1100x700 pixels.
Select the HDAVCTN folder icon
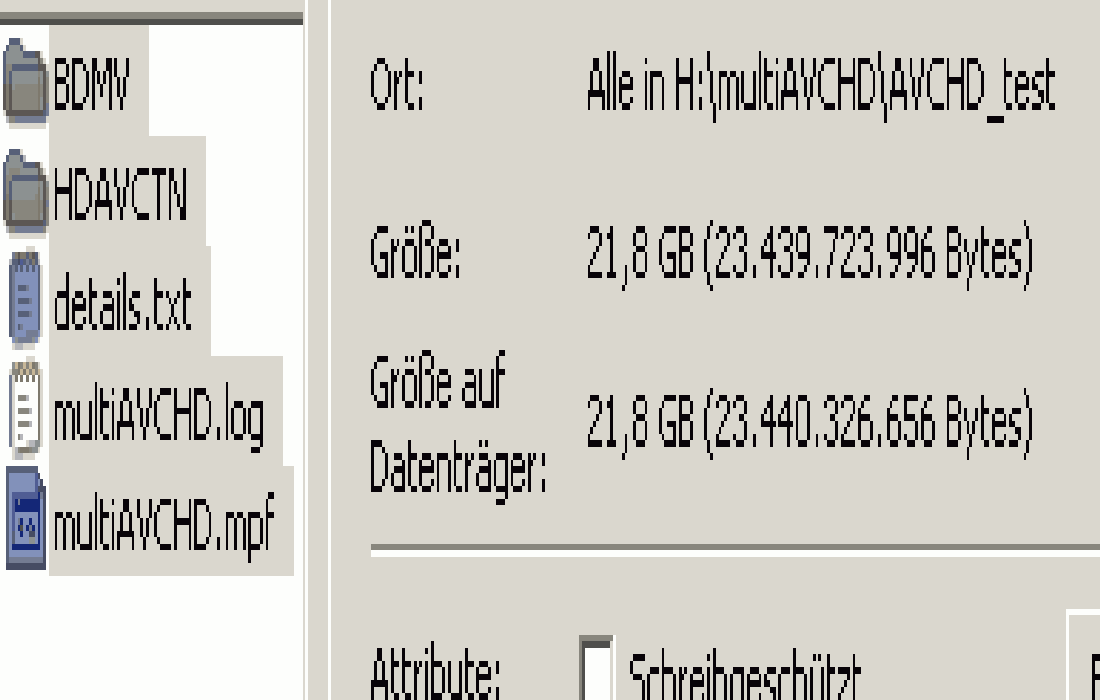[x=25, y=191]
